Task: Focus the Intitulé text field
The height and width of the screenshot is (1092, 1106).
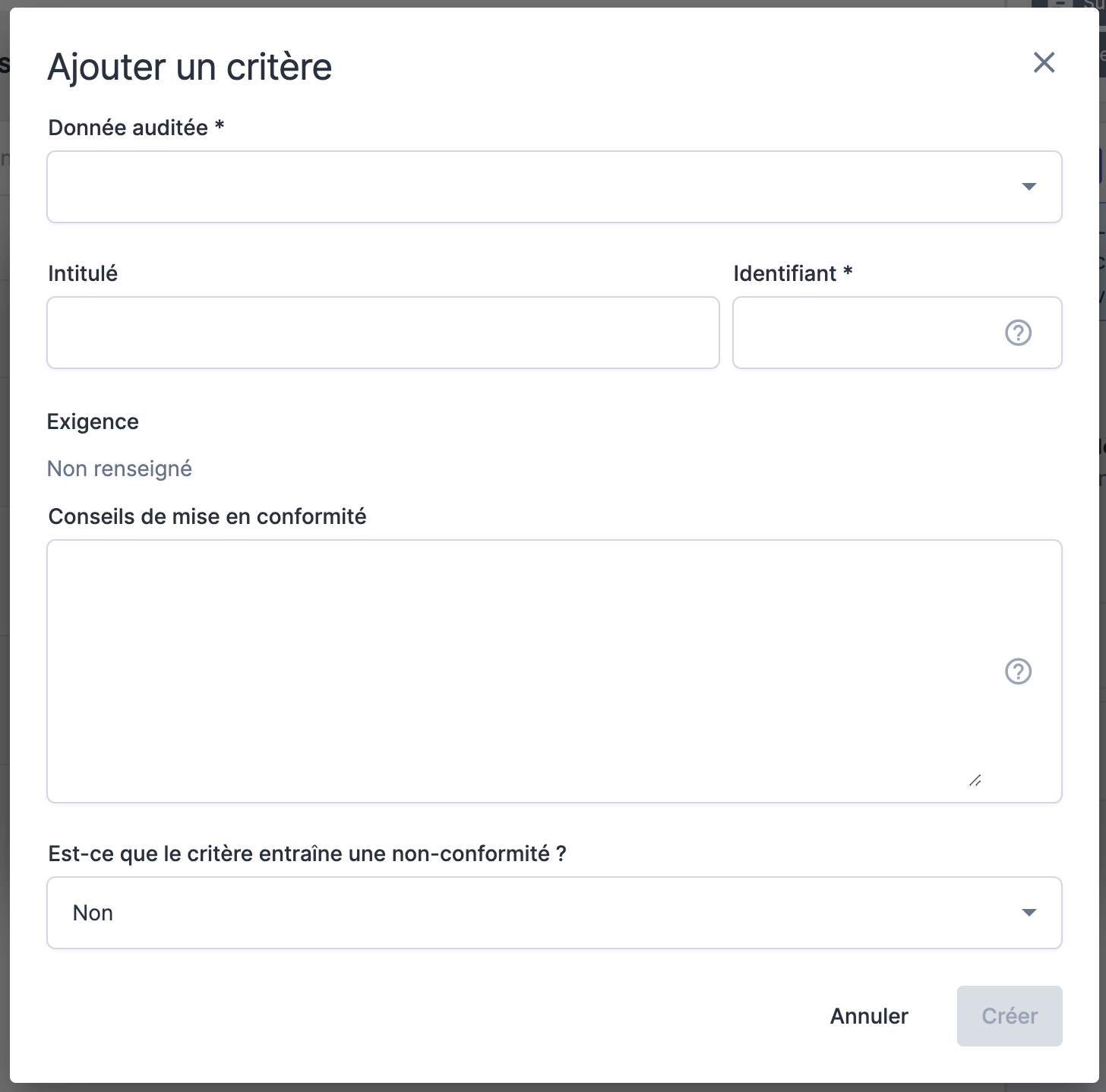Action: click(383, 333)
